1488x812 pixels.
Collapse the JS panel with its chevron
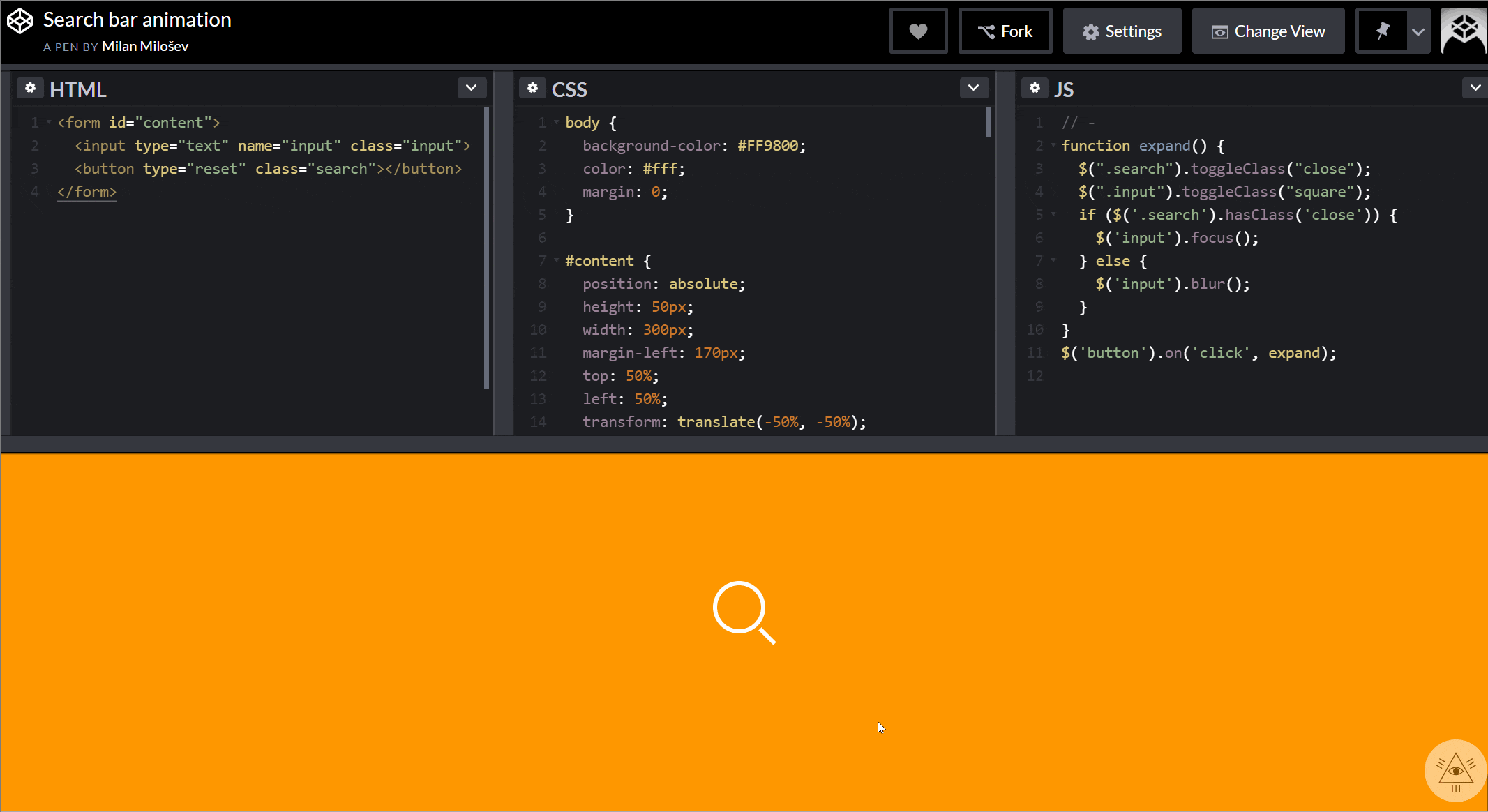click(1475, 88)
